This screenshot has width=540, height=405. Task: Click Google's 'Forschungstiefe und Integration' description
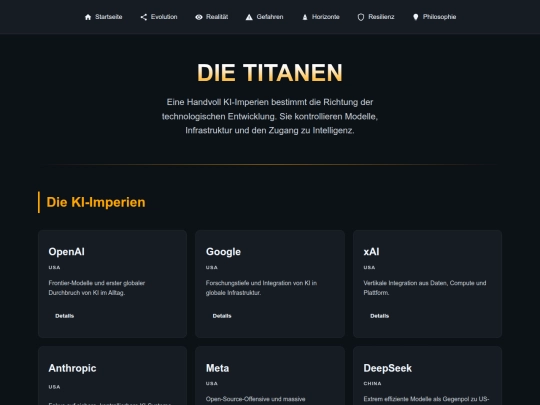(261, 288)
